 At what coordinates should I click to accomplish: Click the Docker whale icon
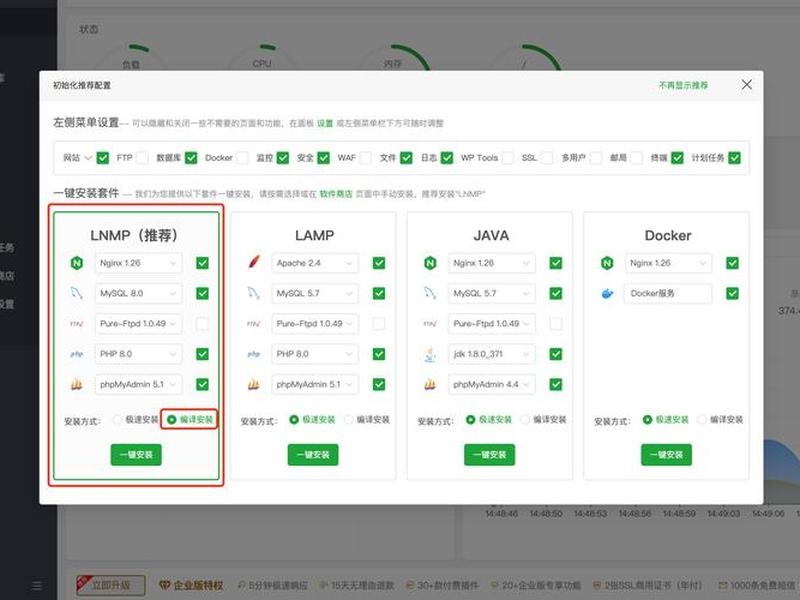pyautogui.click(x=607, y=293)
